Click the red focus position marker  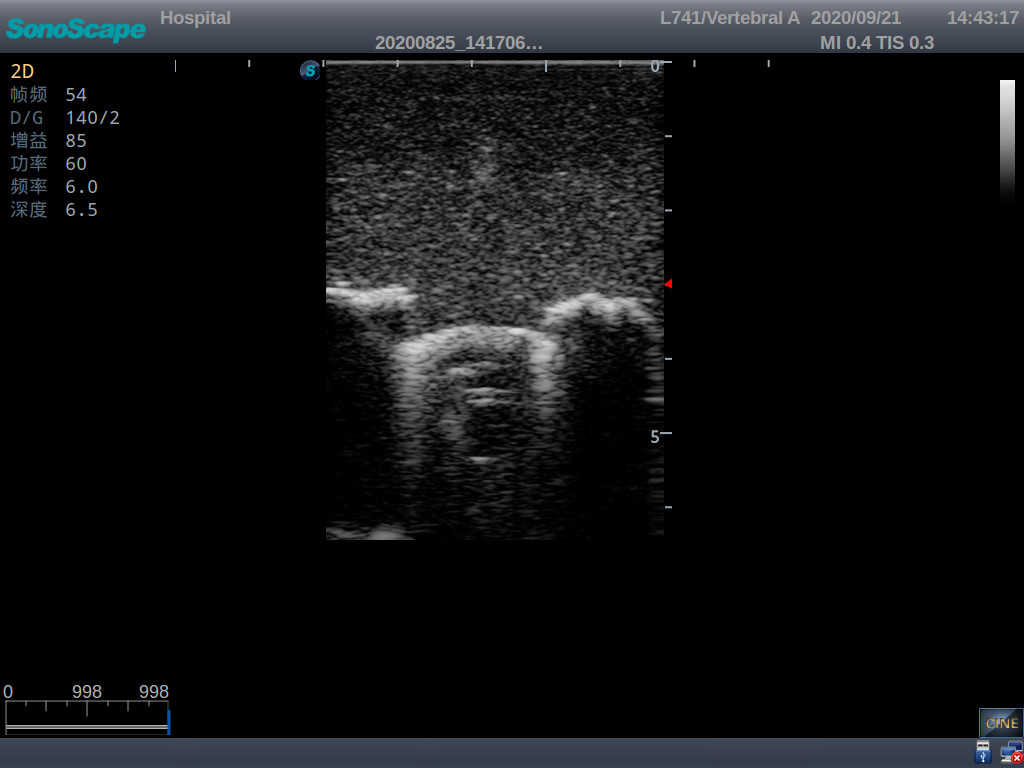pos(668,283)
